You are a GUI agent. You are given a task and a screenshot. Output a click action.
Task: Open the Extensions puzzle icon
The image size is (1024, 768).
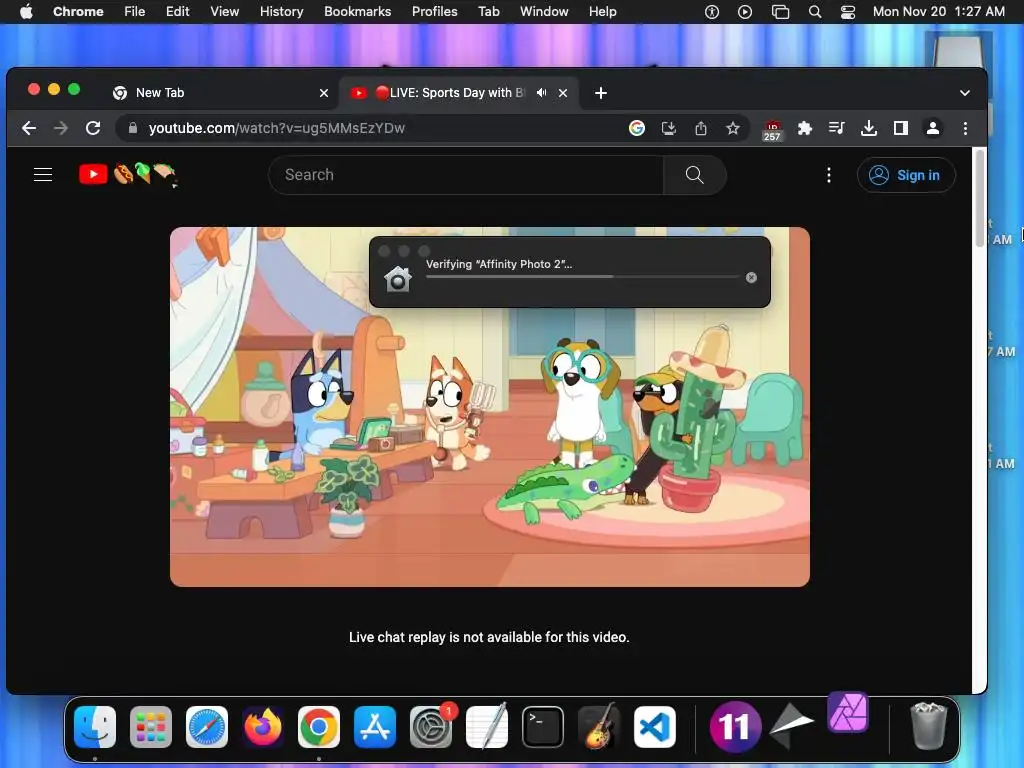pos(805,128)
